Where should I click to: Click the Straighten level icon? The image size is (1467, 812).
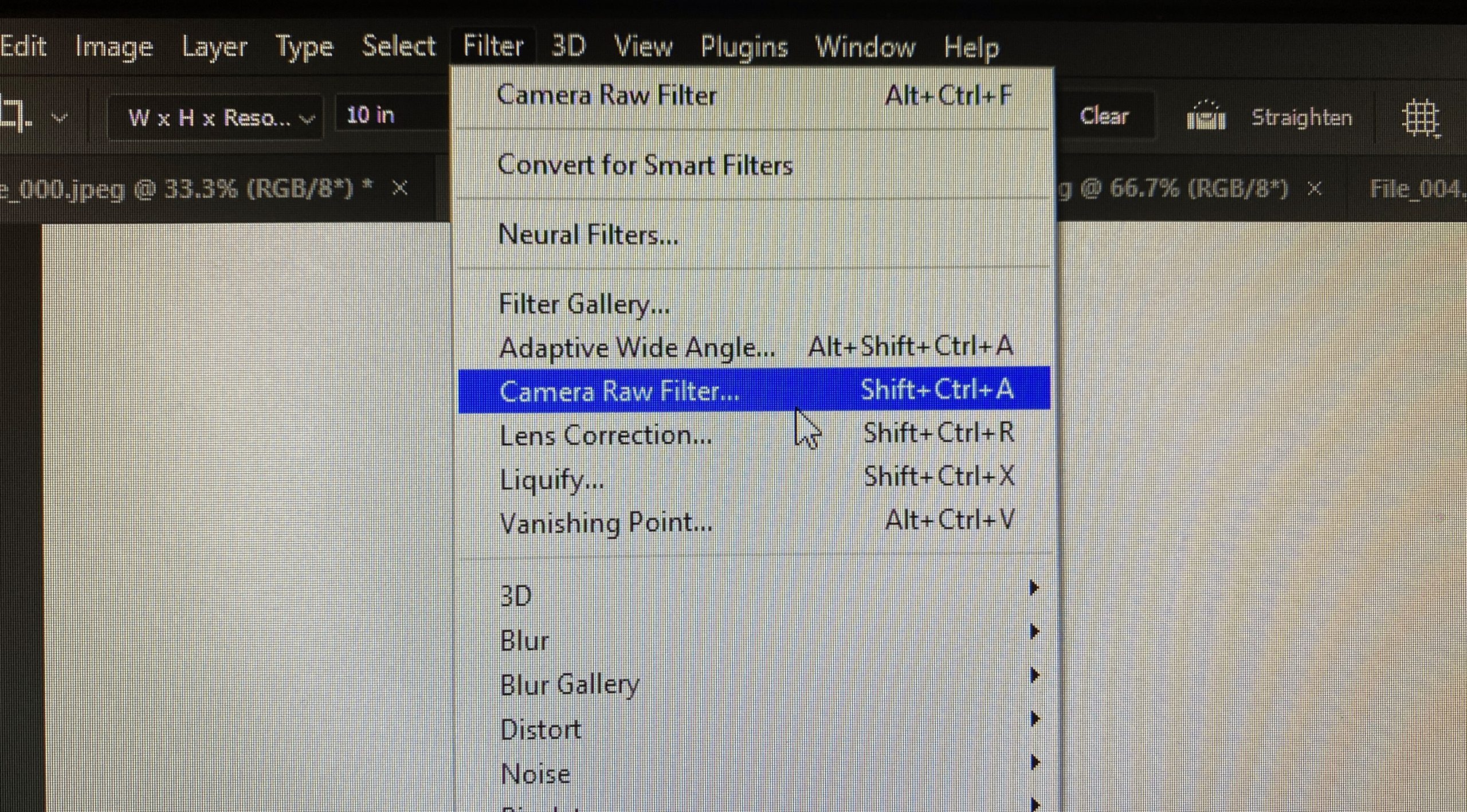click(1206, 117)
